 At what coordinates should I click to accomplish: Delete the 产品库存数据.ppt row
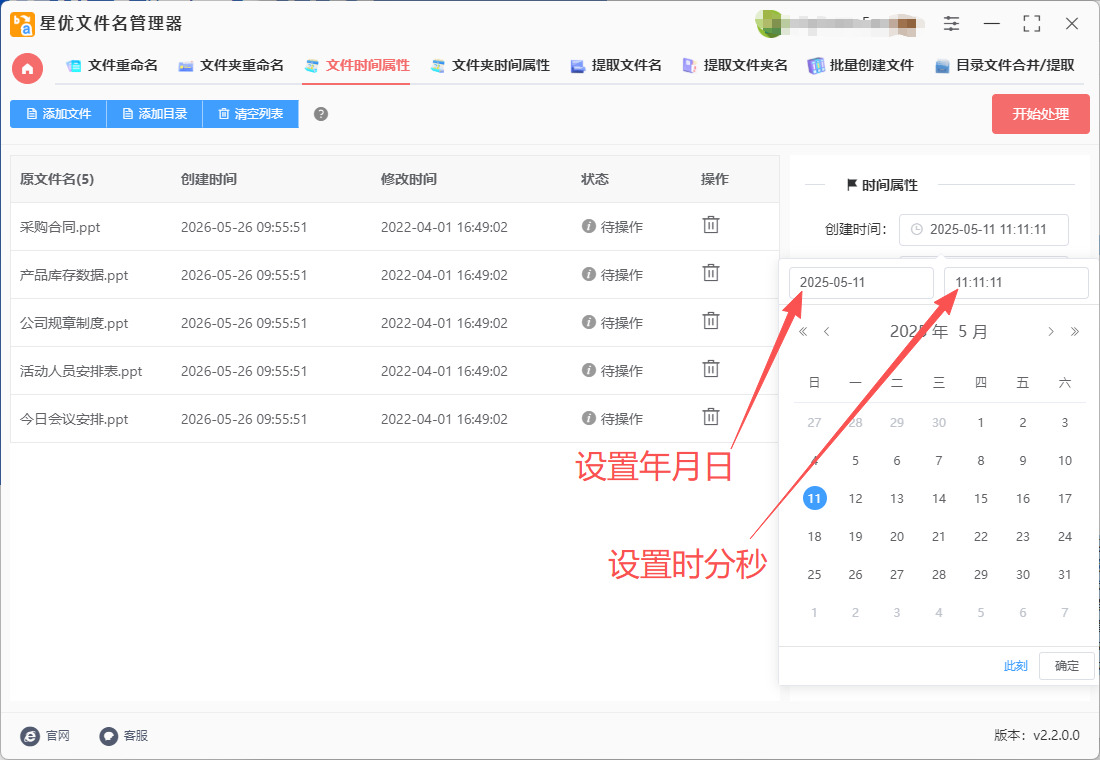711,273
